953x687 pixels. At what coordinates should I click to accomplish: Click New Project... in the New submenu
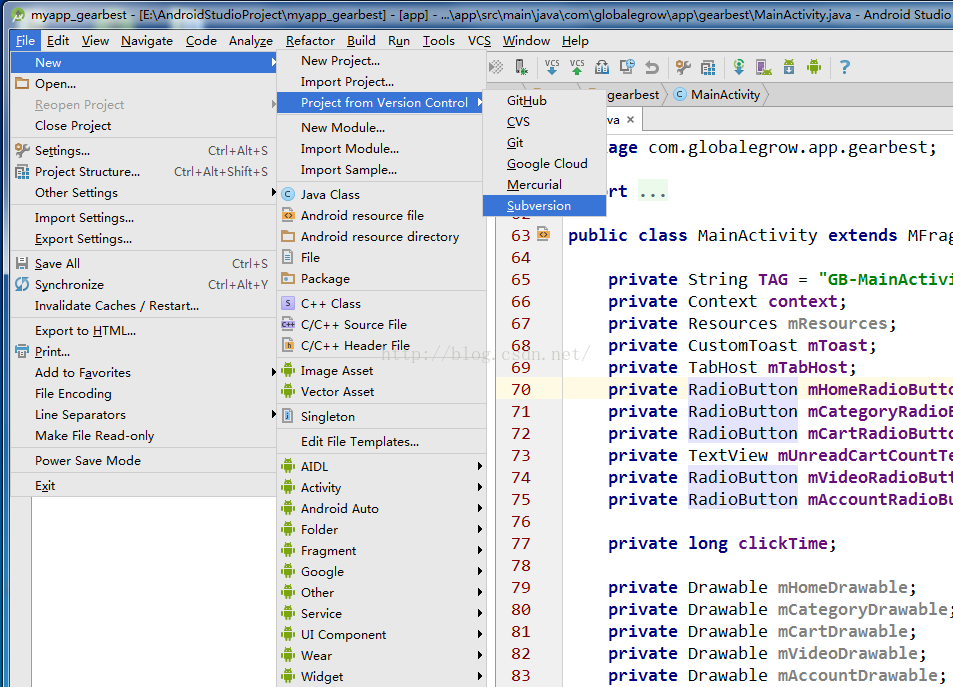[x=382, y=61]
